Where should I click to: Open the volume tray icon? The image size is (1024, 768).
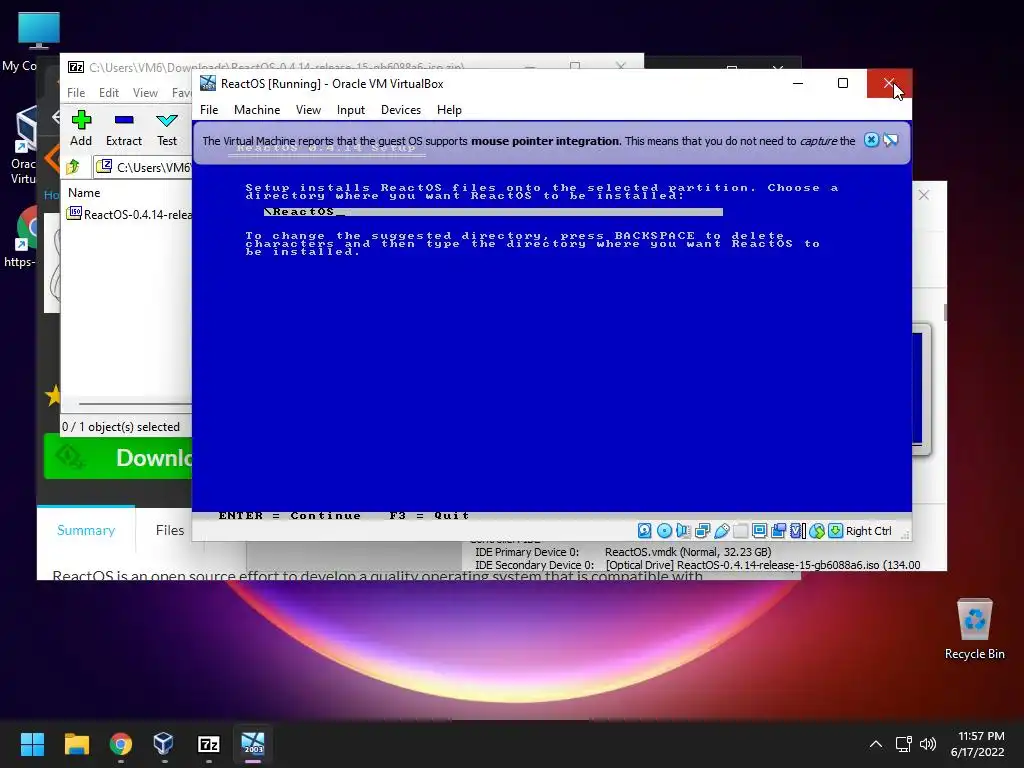[x=927, y=744]
